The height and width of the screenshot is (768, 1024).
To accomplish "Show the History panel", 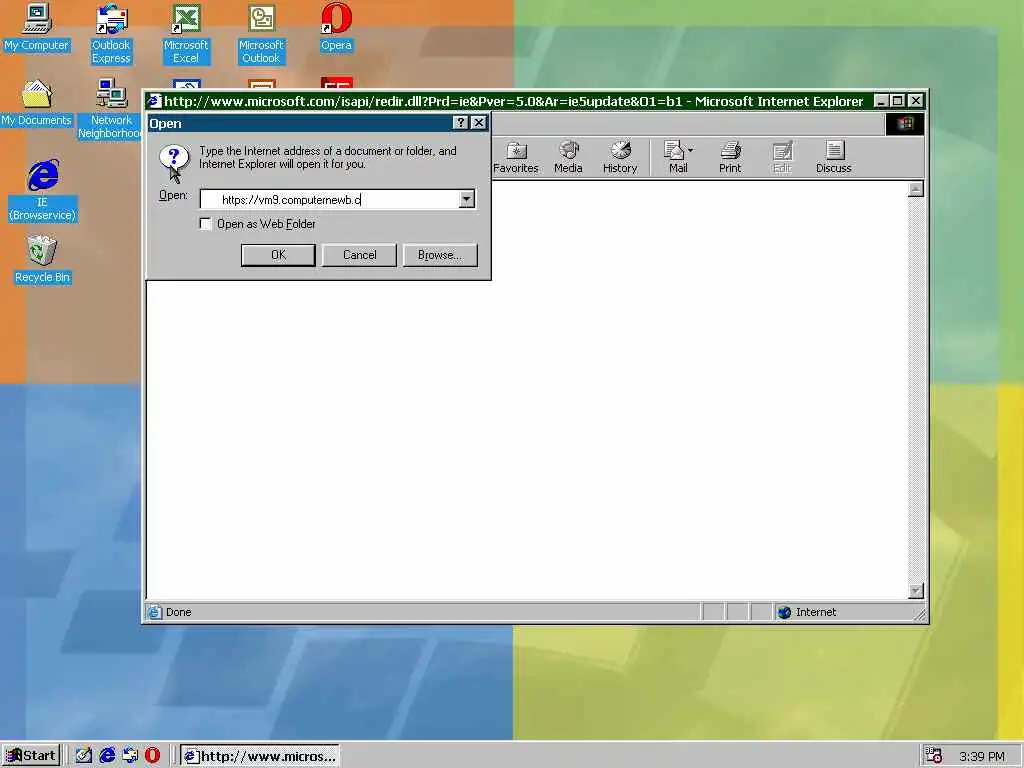I will (620, 157).
